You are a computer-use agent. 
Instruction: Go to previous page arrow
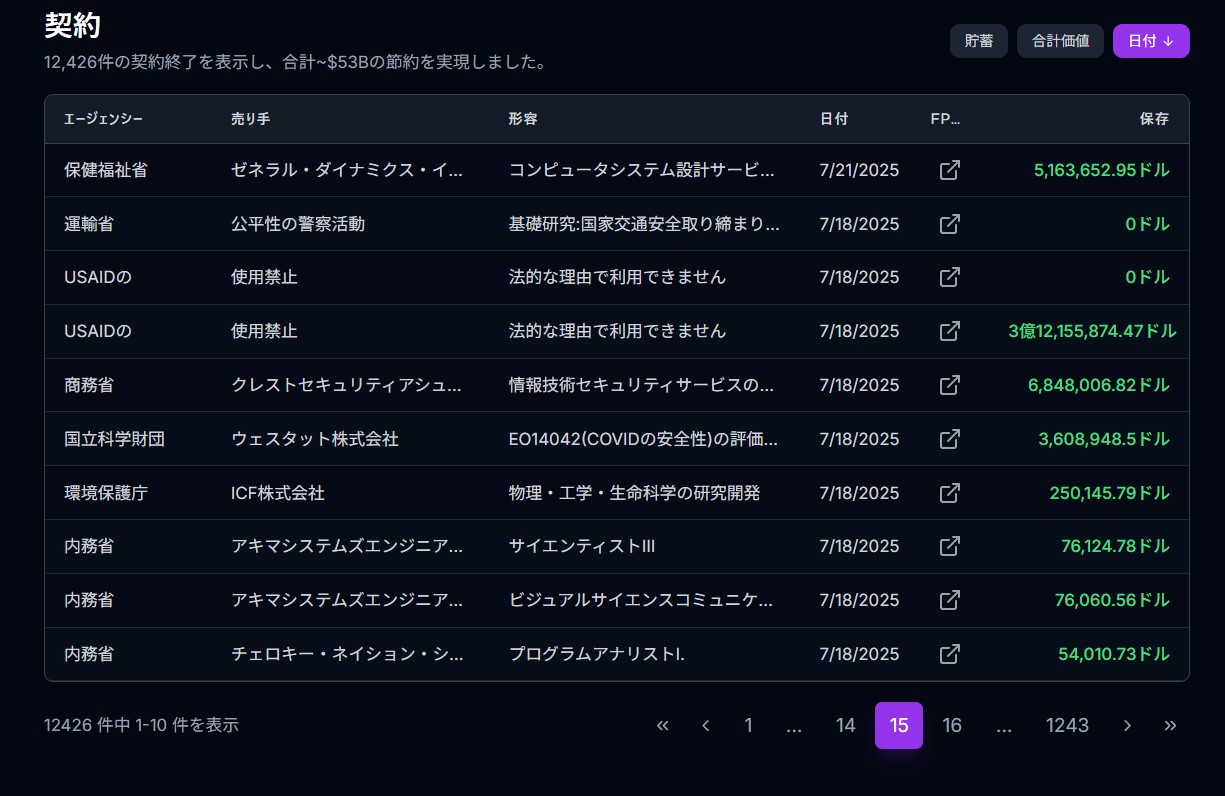point(706,726)
